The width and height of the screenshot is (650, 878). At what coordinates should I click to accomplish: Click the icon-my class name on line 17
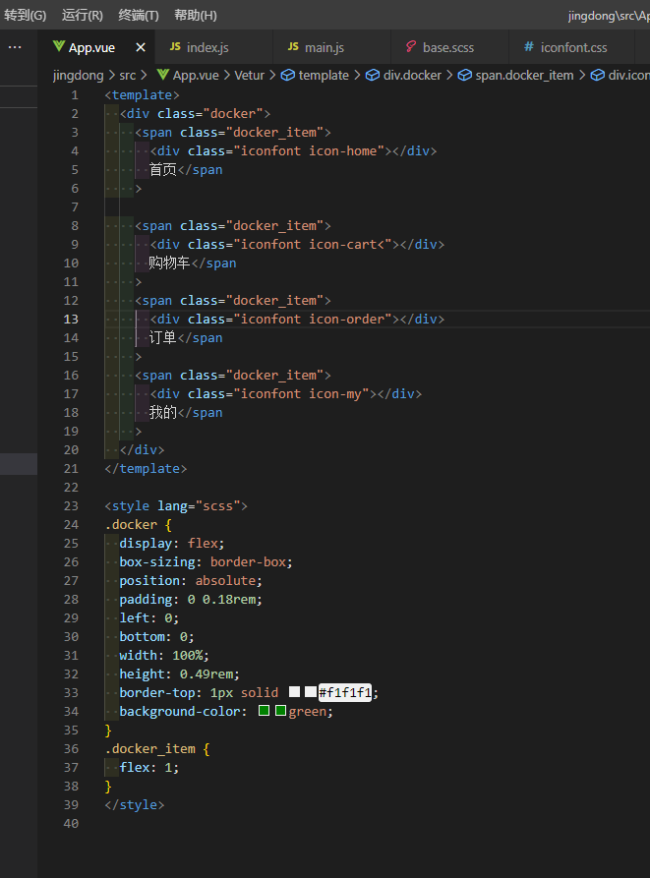(335, 394)
